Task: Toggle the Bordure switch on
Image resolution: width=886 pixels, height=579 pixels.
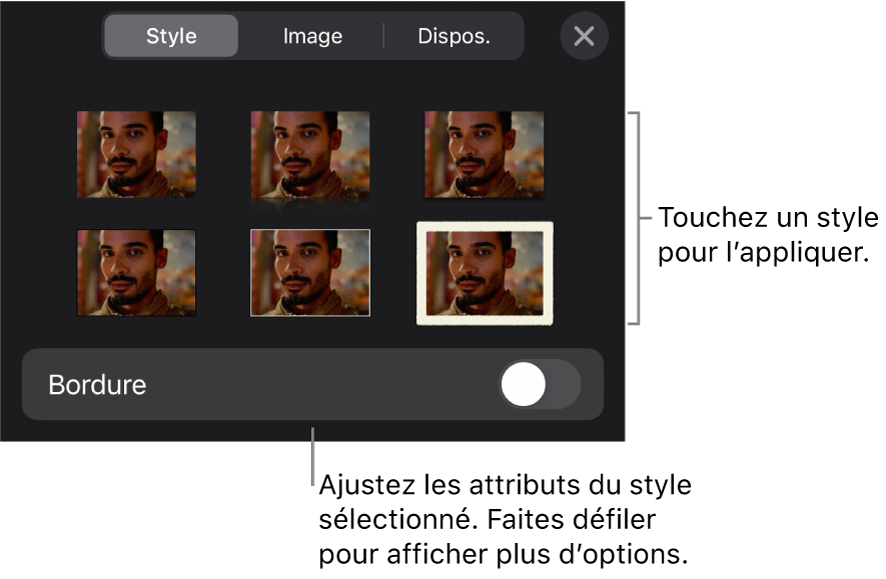Action: pos(540,384)
